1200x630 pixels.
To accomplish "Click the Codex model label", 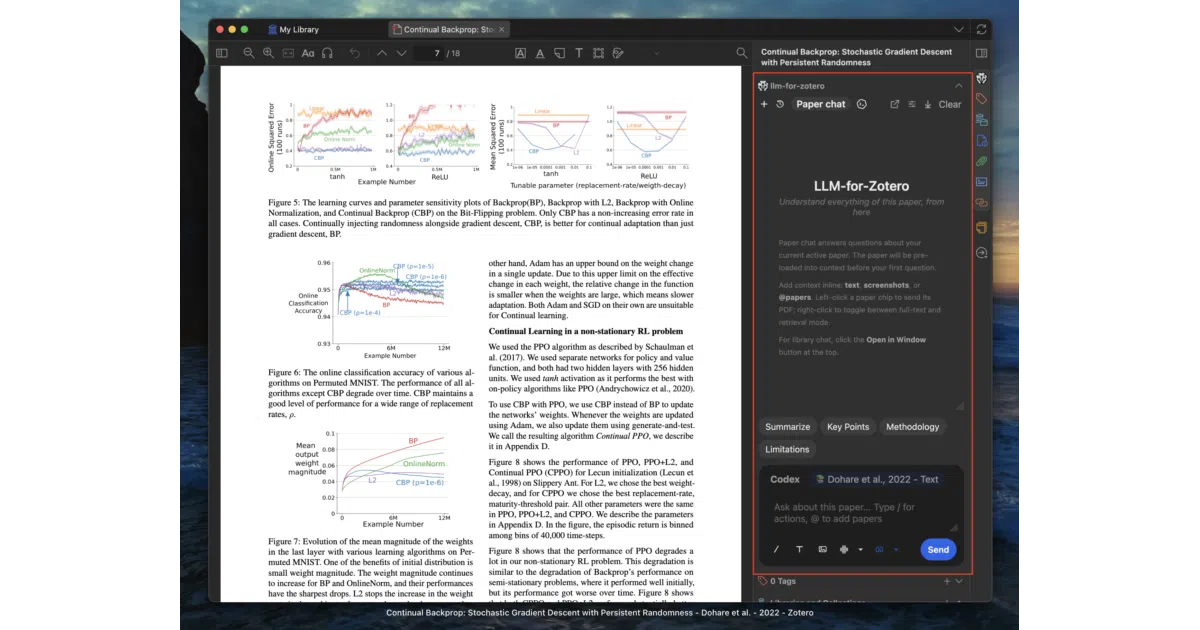I will point(785,479).
